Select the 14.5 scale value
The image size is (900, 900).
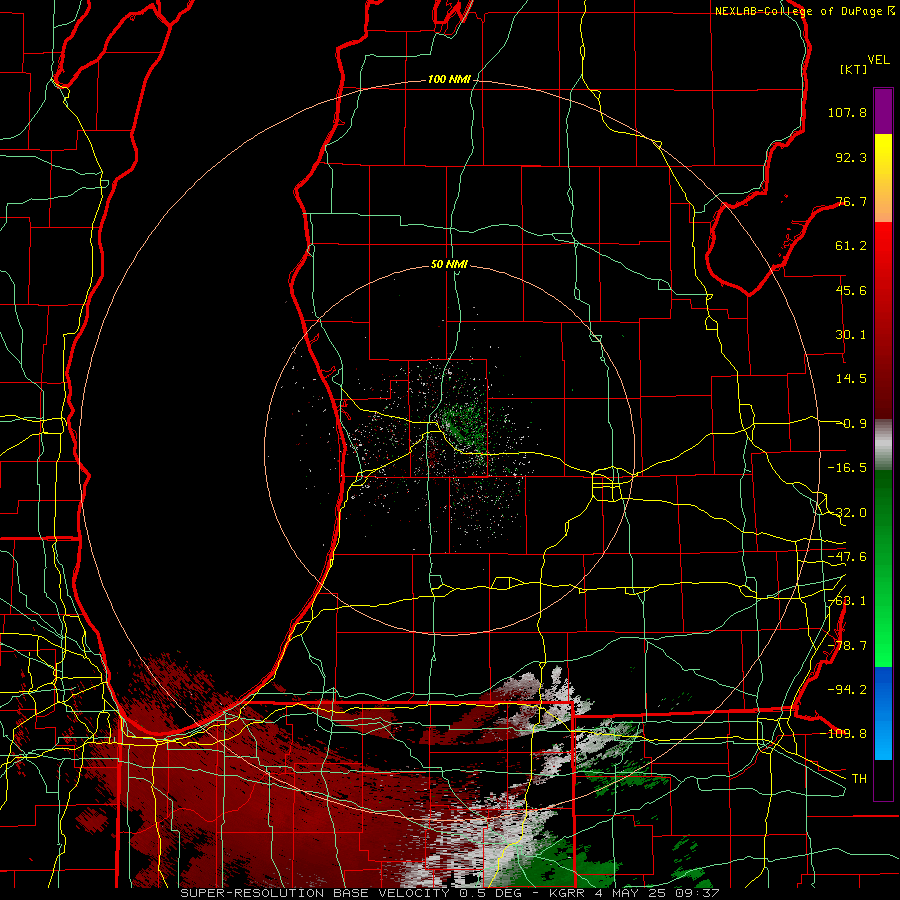point(851,379)
